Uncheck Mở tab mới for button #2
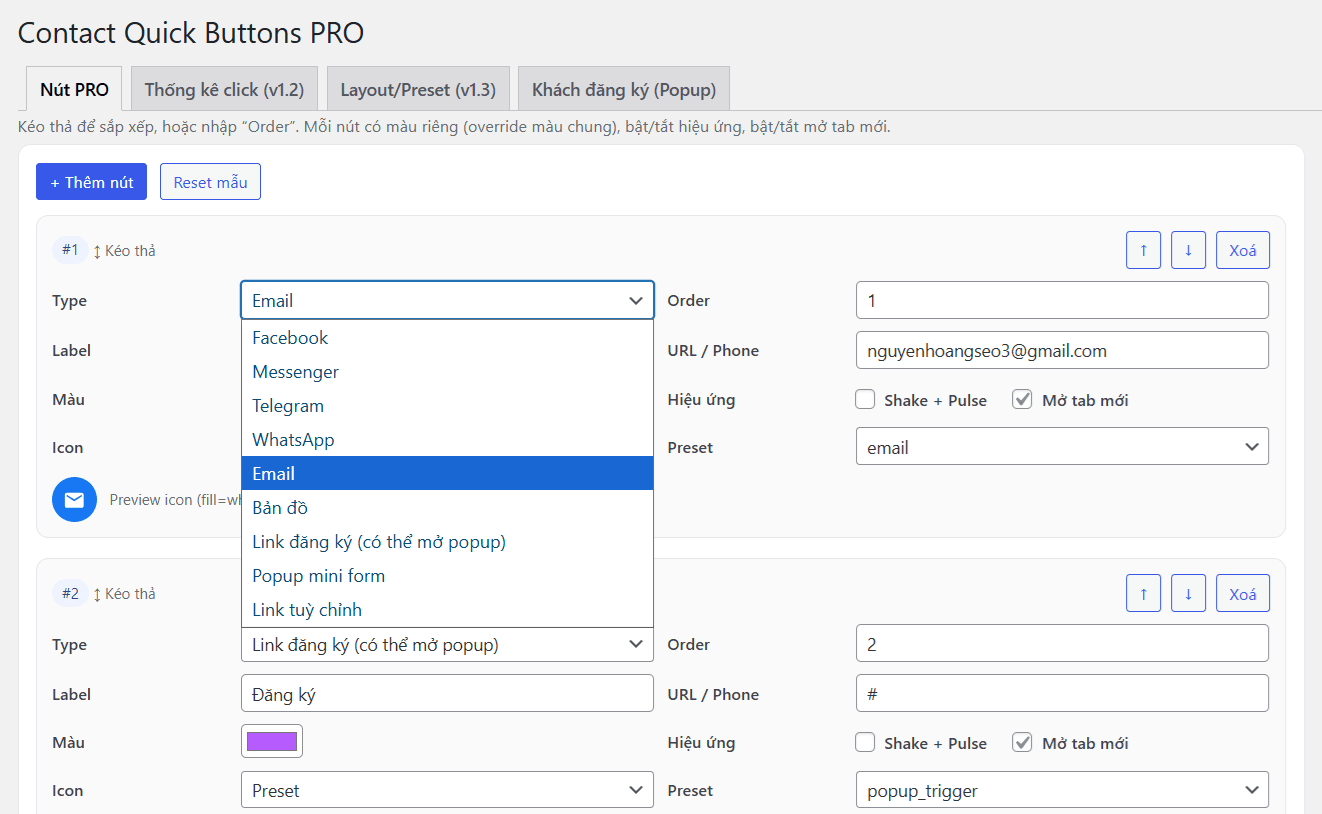 point(1022,743)
